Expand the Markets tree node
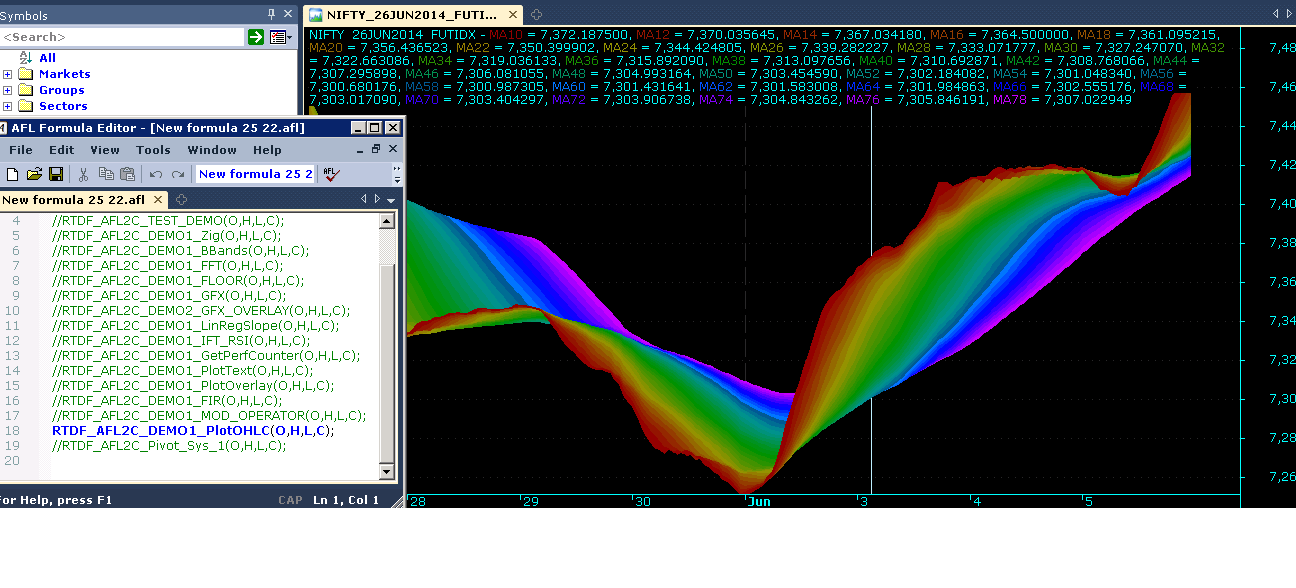This screenshot has width=1296, height=588. [8, 74]
